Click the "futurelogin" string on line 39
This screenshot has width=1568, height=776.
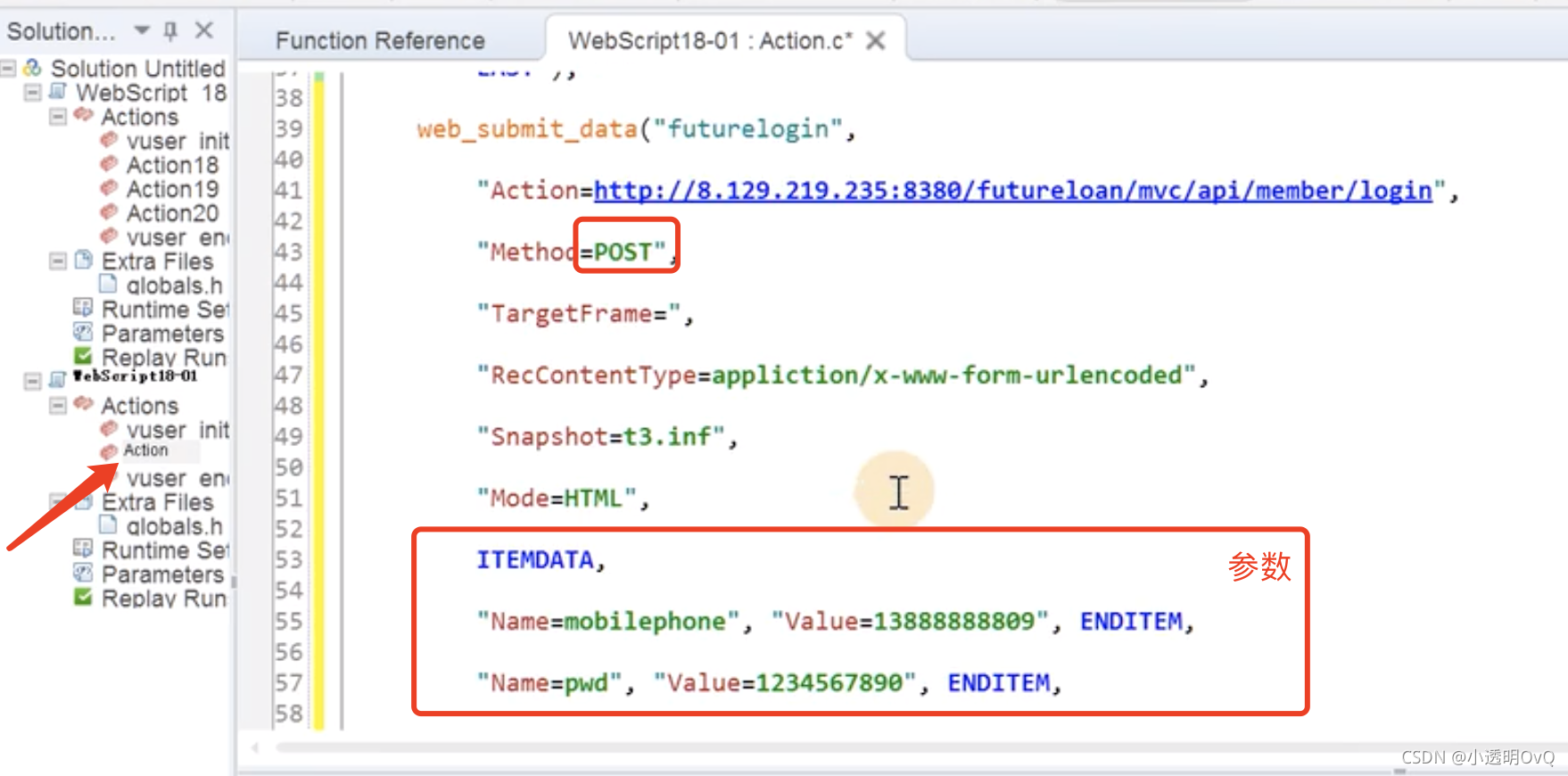point(747,129)
